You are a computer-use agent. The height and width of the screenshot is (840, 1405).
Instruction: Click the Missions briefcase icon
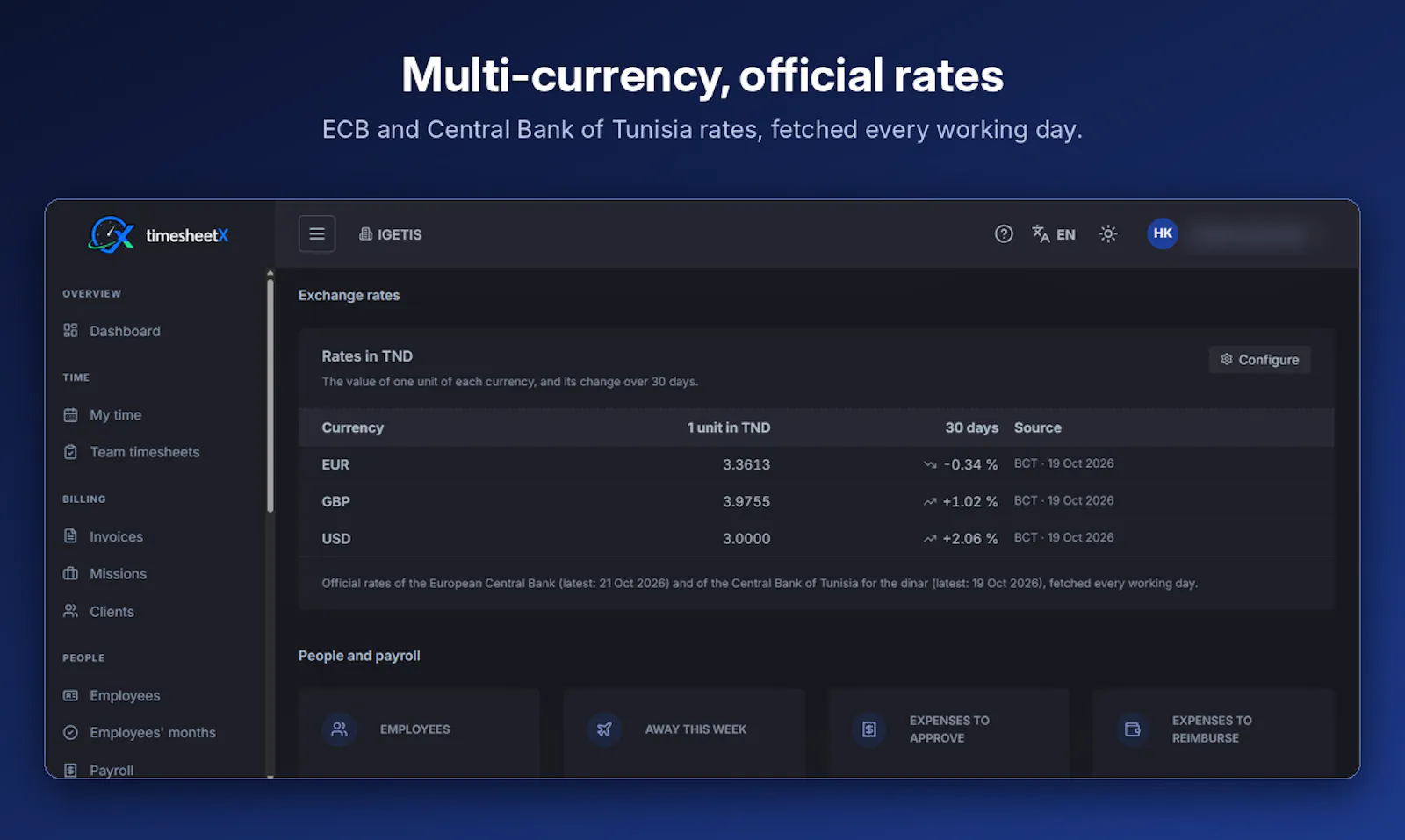point(70,574)
